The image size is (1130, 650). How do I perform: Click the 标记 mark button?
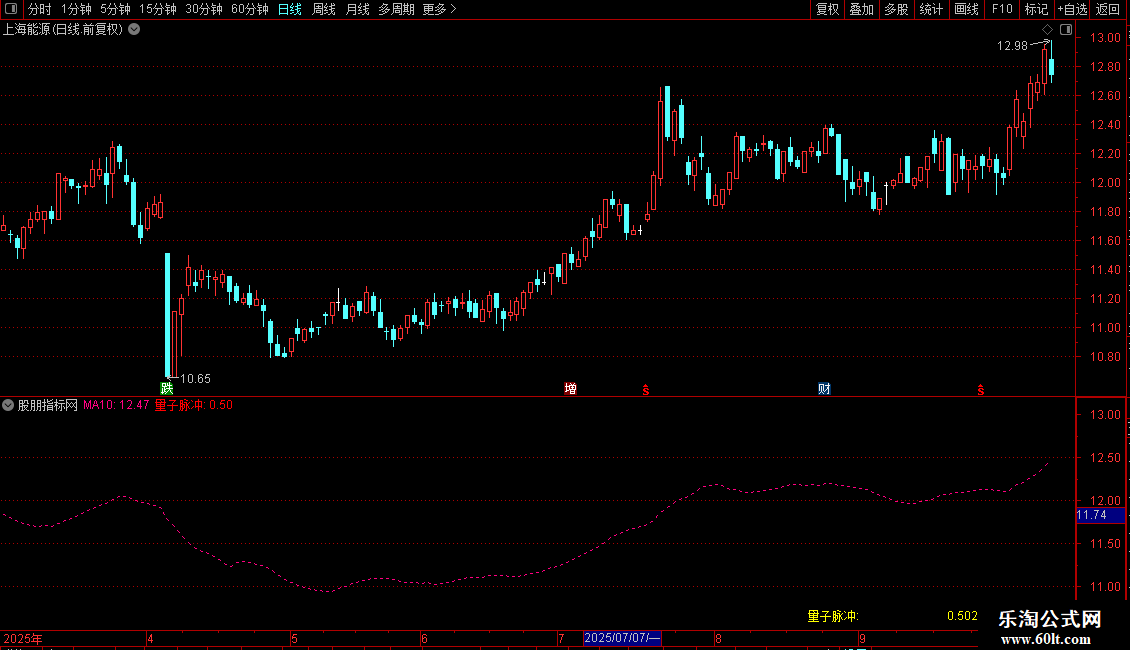[x=1036, y=9]
